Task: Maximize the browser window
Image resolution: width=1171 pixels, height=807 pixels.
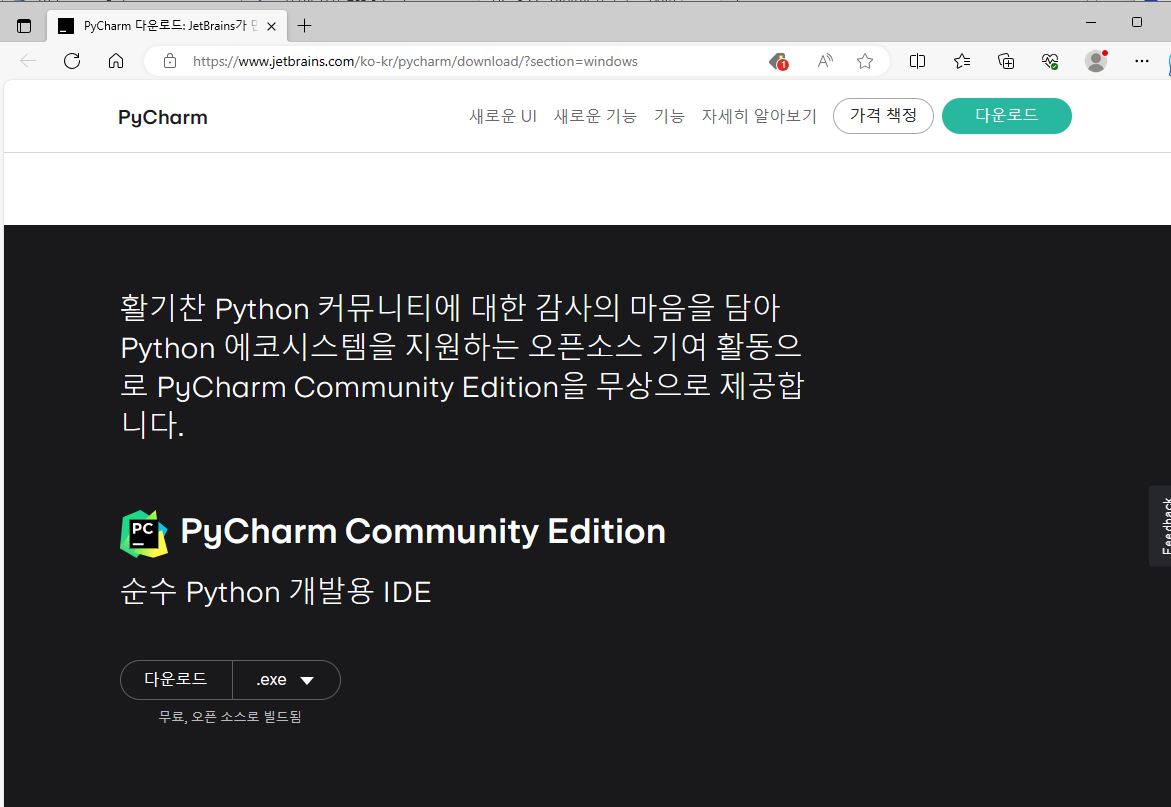Action: [1137, 22]
